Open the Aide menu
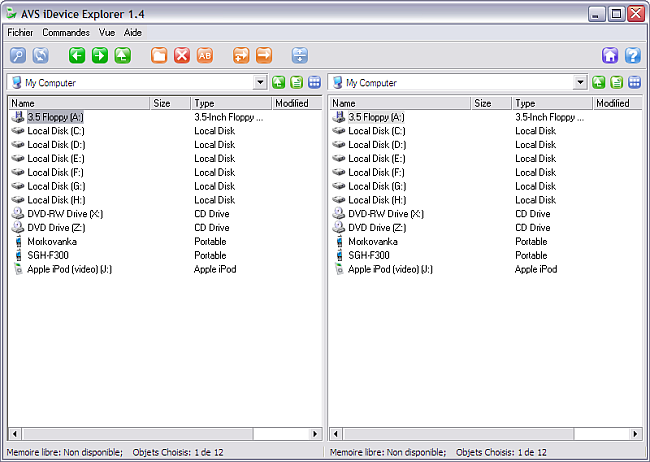The width and height of the screenshot is (650, 462). 133,32
